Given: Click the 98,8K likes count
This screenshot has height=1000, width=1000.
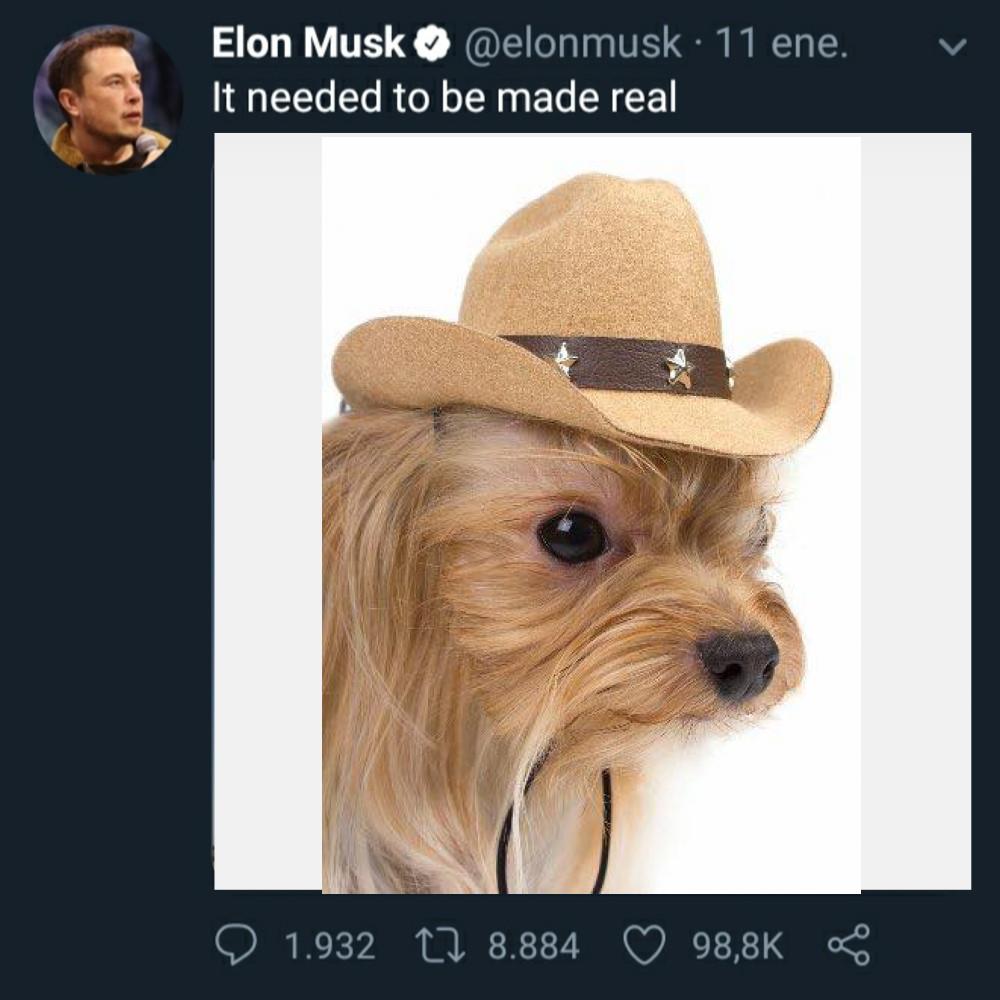Looking at the screenshot, I should click(738, 946).
